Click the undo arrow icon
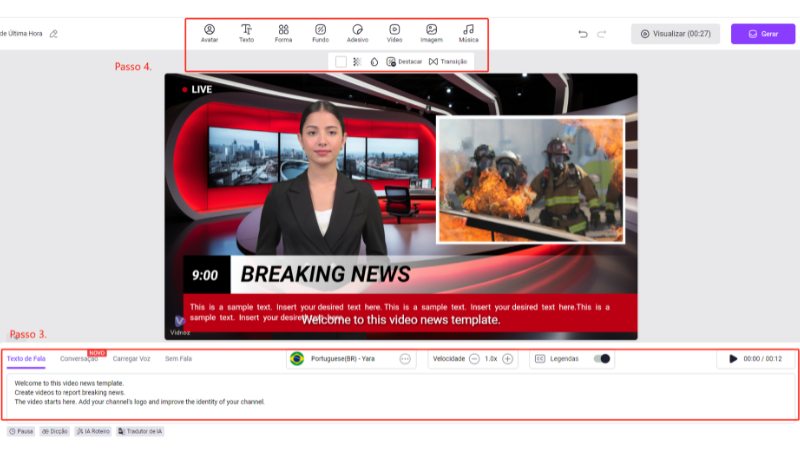800x457 pixels. pyautogui.click(x=583, y=34)
